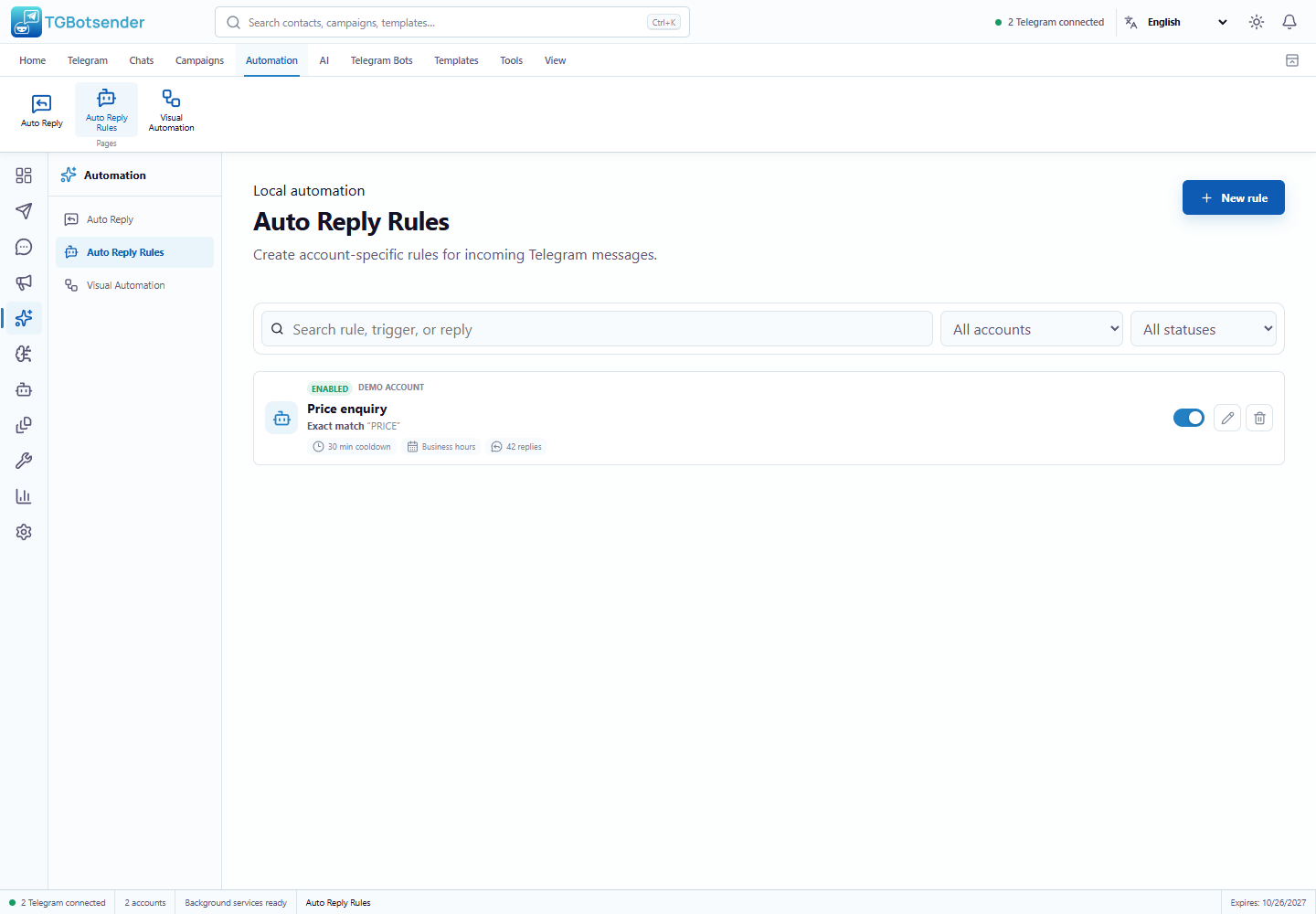Image resolution: width=1316 pixels, height=914 pixels.
Task: Click the 2 accounts status bar entry
Action: 145,903
